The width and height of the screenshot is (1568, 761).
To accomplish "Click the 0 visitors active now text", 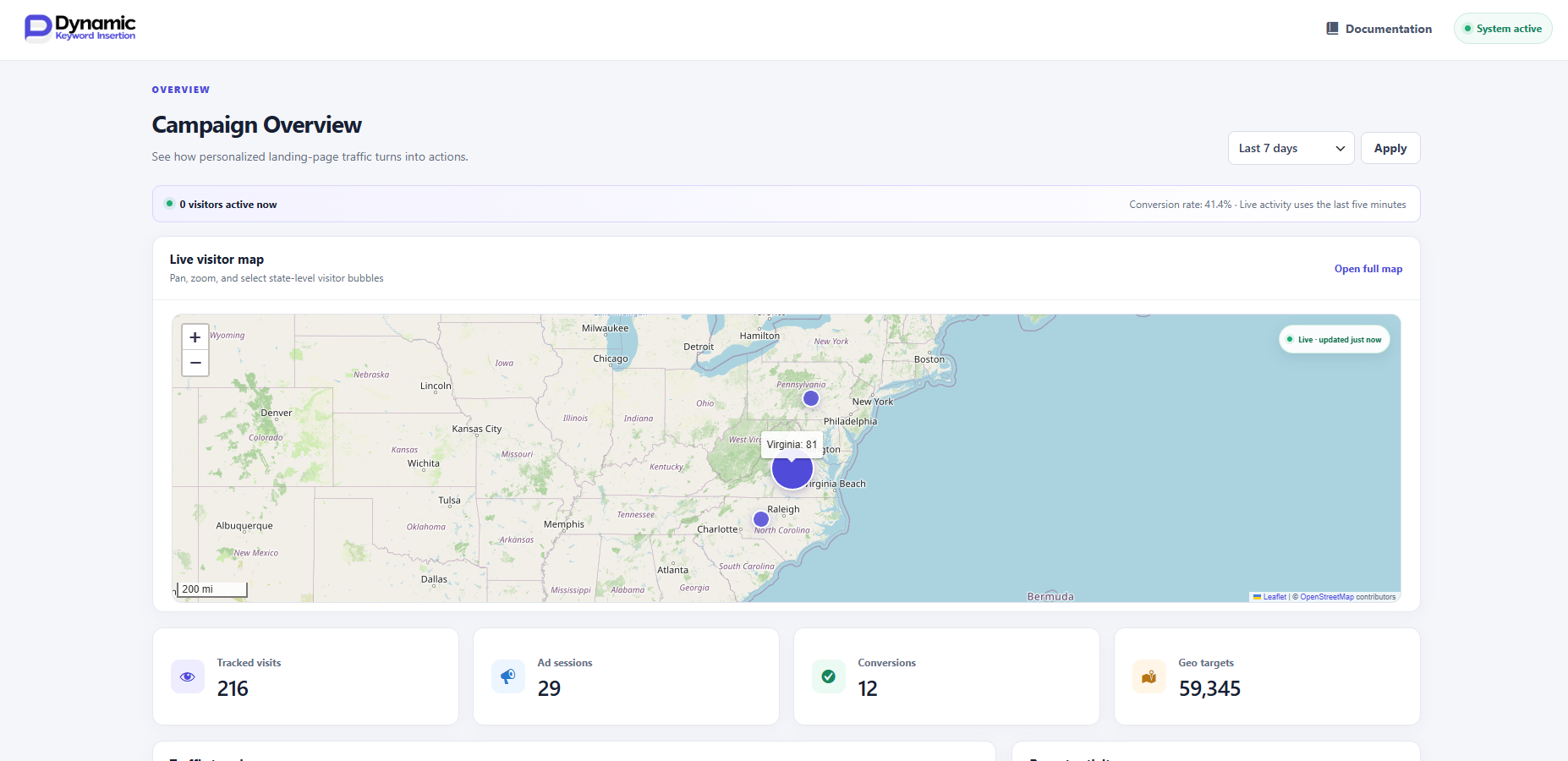I will pos(228,205).
